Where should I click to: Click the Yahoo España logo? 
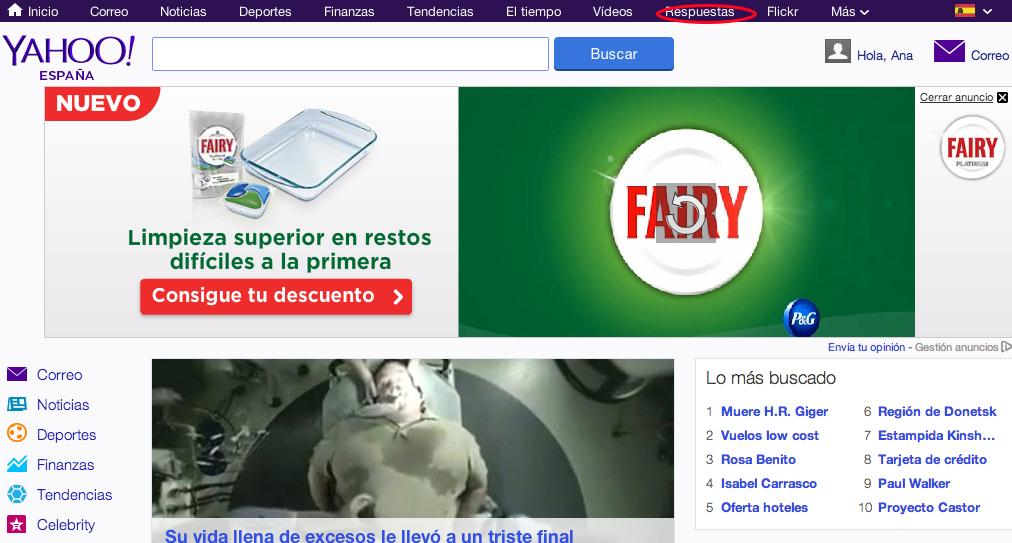click(x=68, y=56)
